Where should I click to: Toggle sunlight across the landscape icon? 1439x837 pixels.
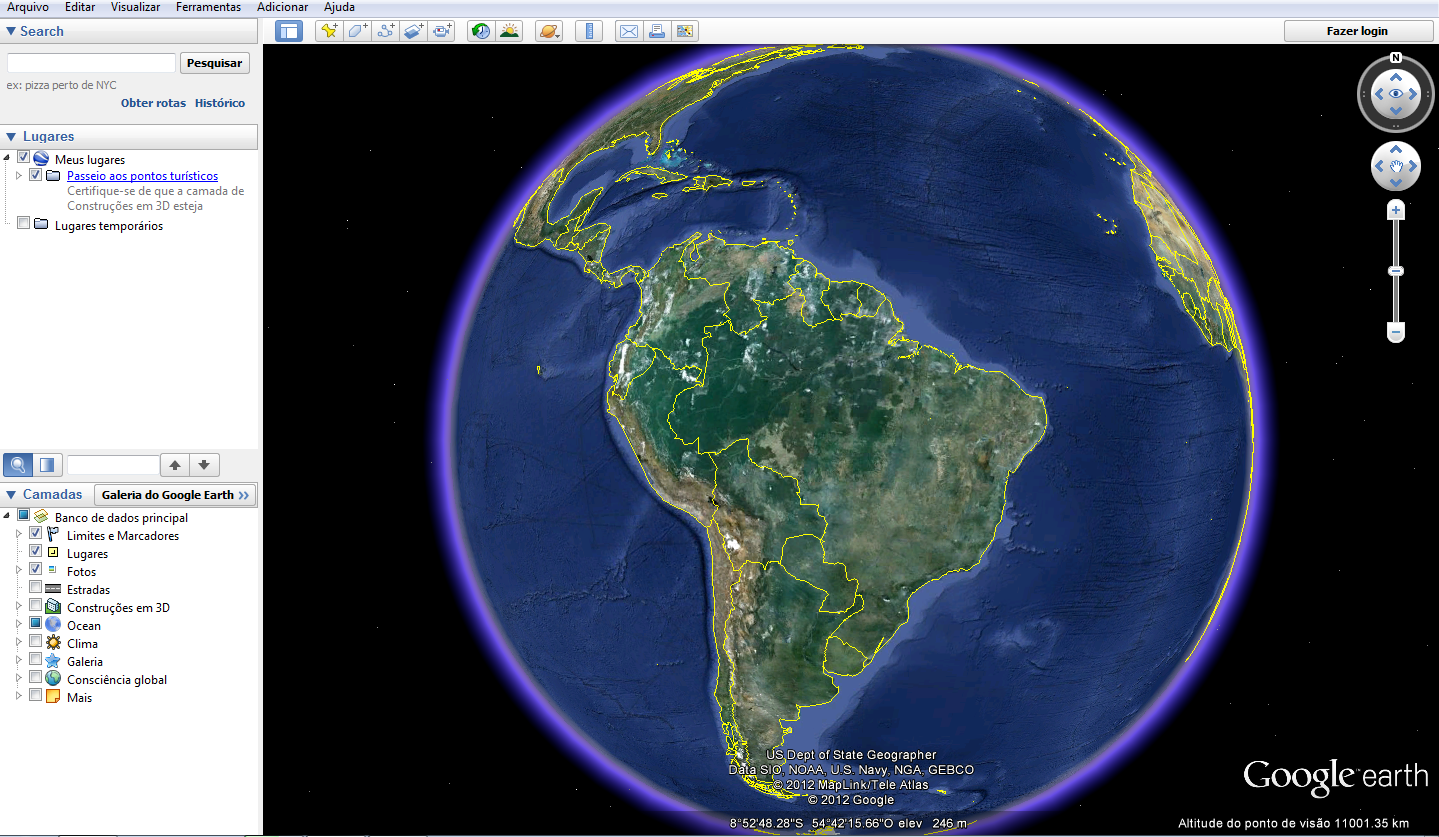[x=509, y=31]
